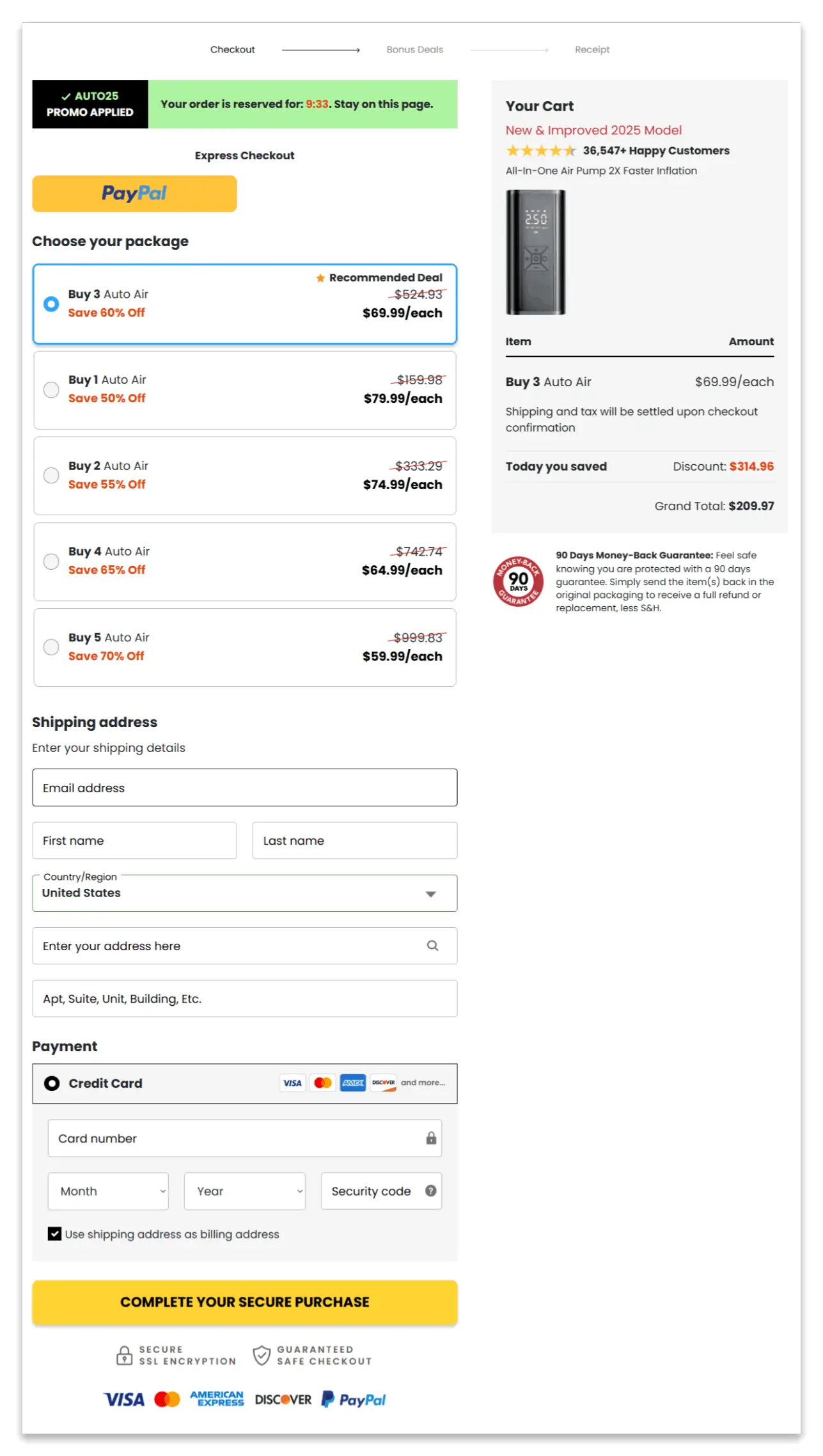
Task: Click the Amex icon in Credit Card row
Action: pos(353,1083)
